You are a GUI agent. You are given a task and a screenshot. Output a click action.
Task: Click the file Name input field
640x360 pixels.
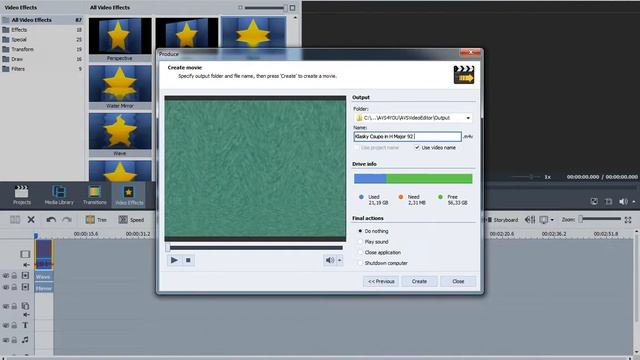(407, 136)
